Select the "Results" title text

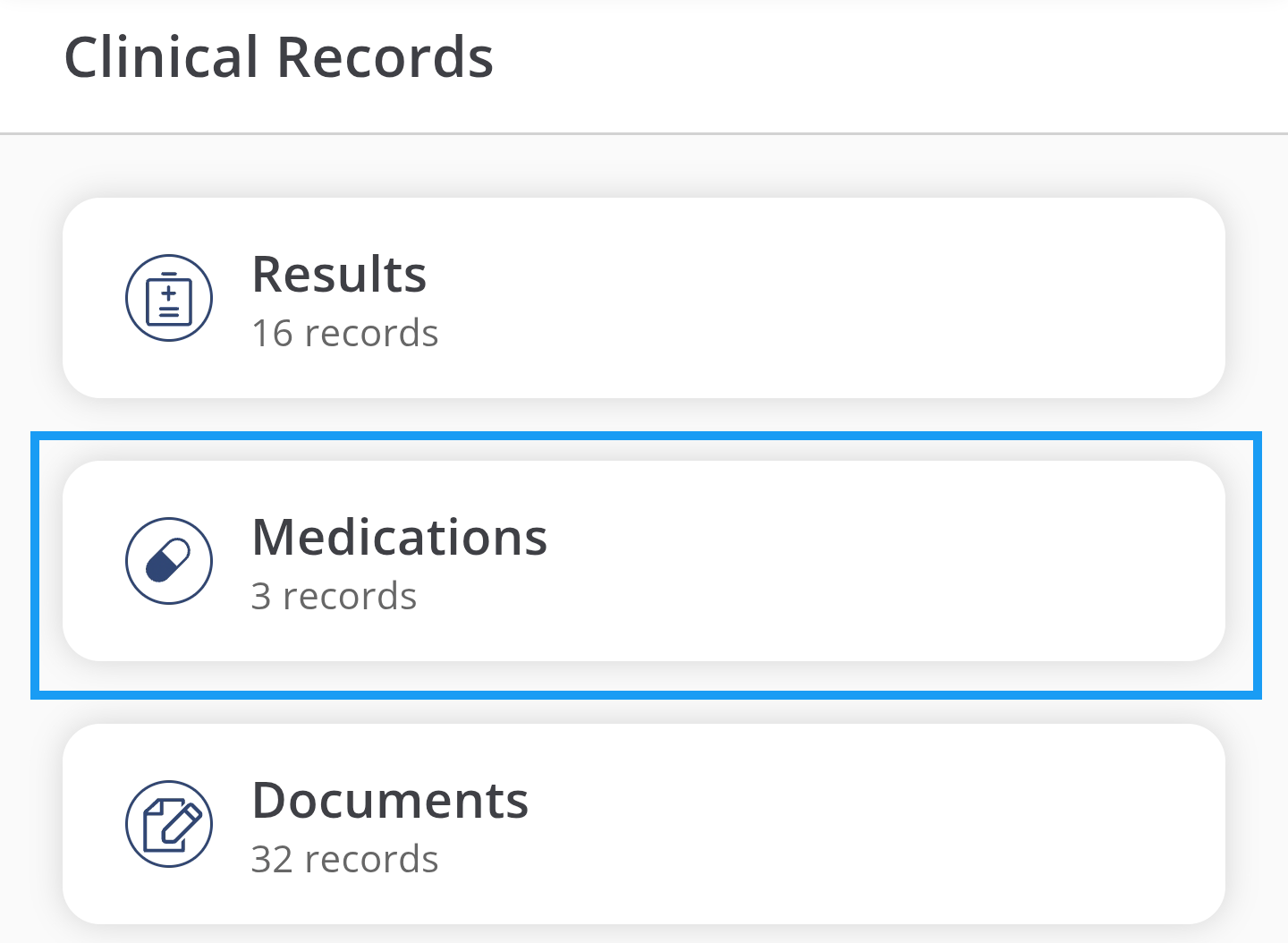pyautogui.click(x=339, y=274)
